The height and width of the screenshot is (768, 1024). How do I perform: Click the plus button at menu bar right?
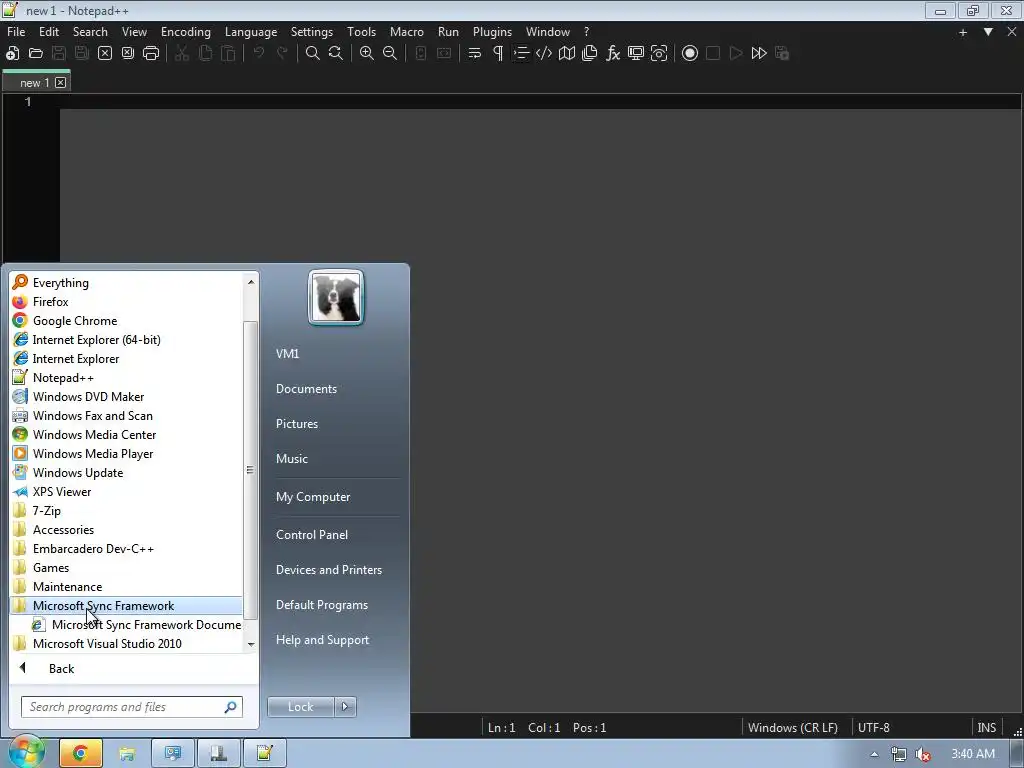963,32
